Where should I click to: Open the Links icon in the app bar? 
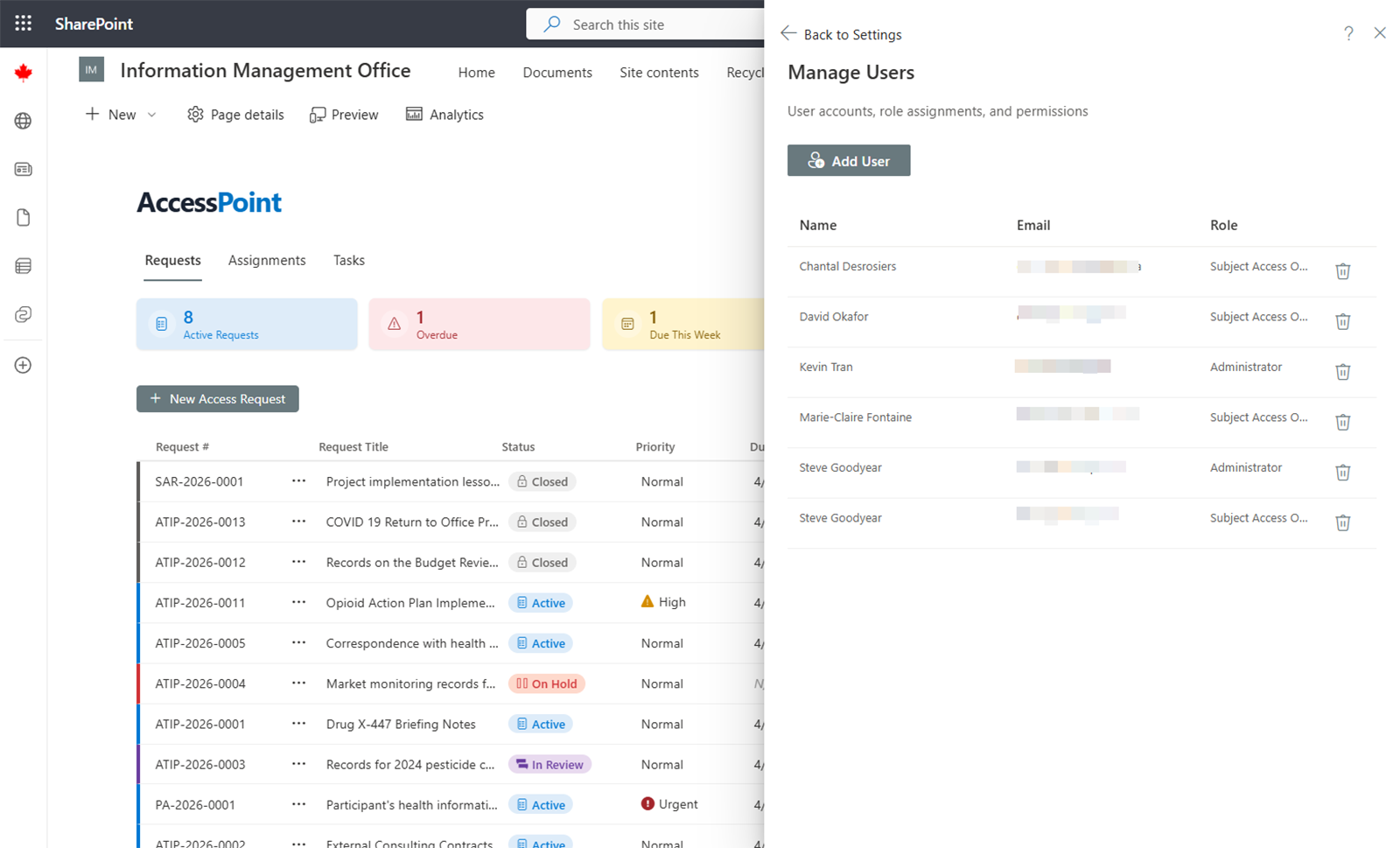[x=23, y=314]
